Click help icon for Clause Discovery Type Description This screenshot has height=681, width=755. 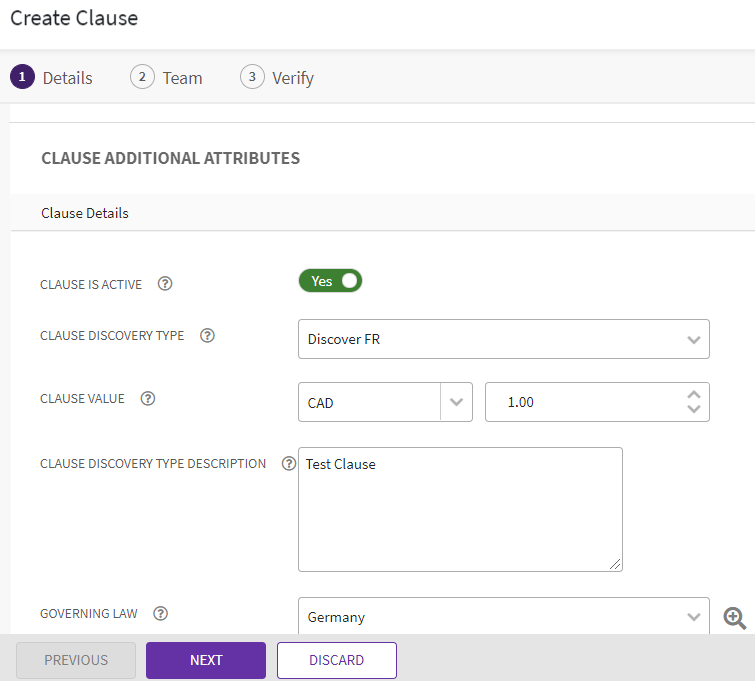[289, 464]
